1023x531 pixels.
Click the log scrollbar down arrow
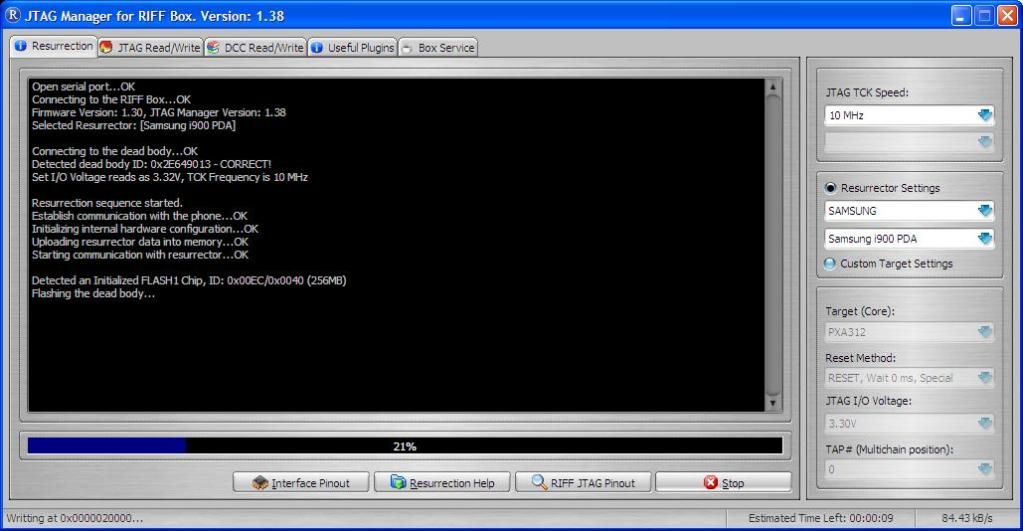772,403
